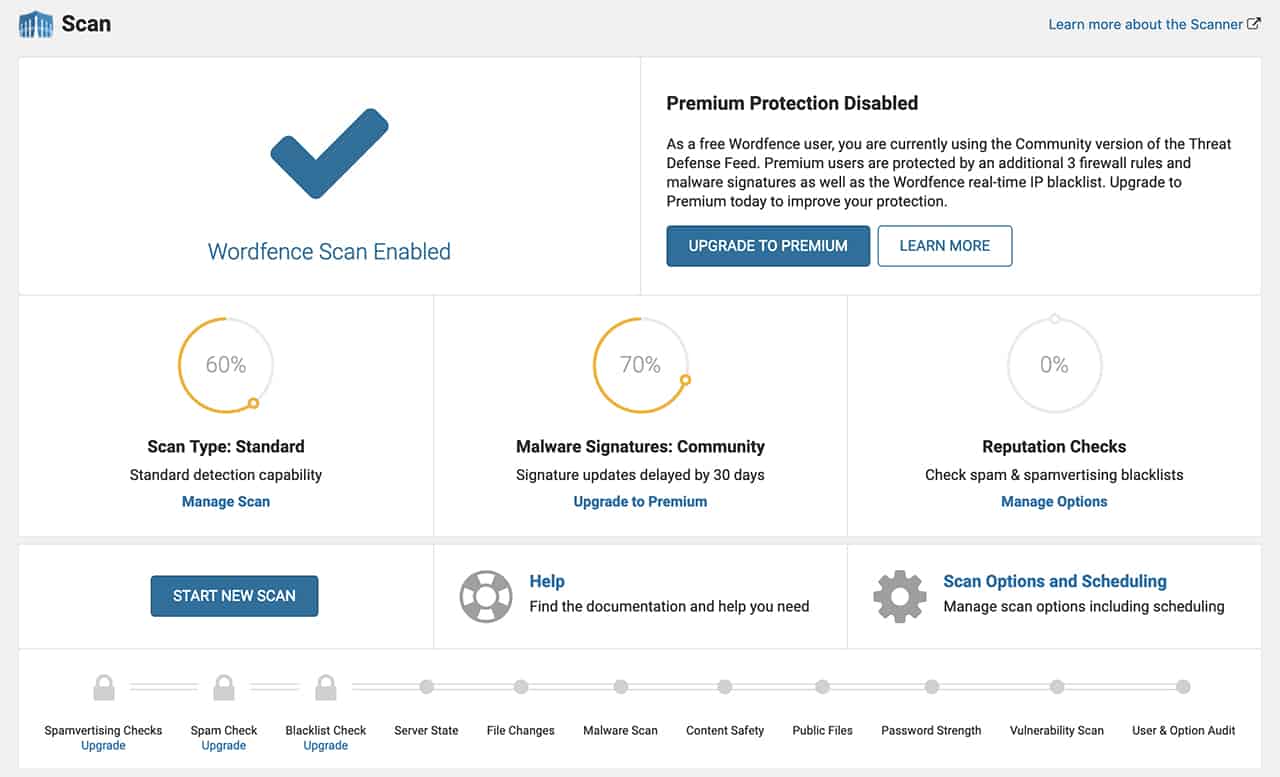
Task: Click the Help lifebuoy icon
Action: (486, 596)
